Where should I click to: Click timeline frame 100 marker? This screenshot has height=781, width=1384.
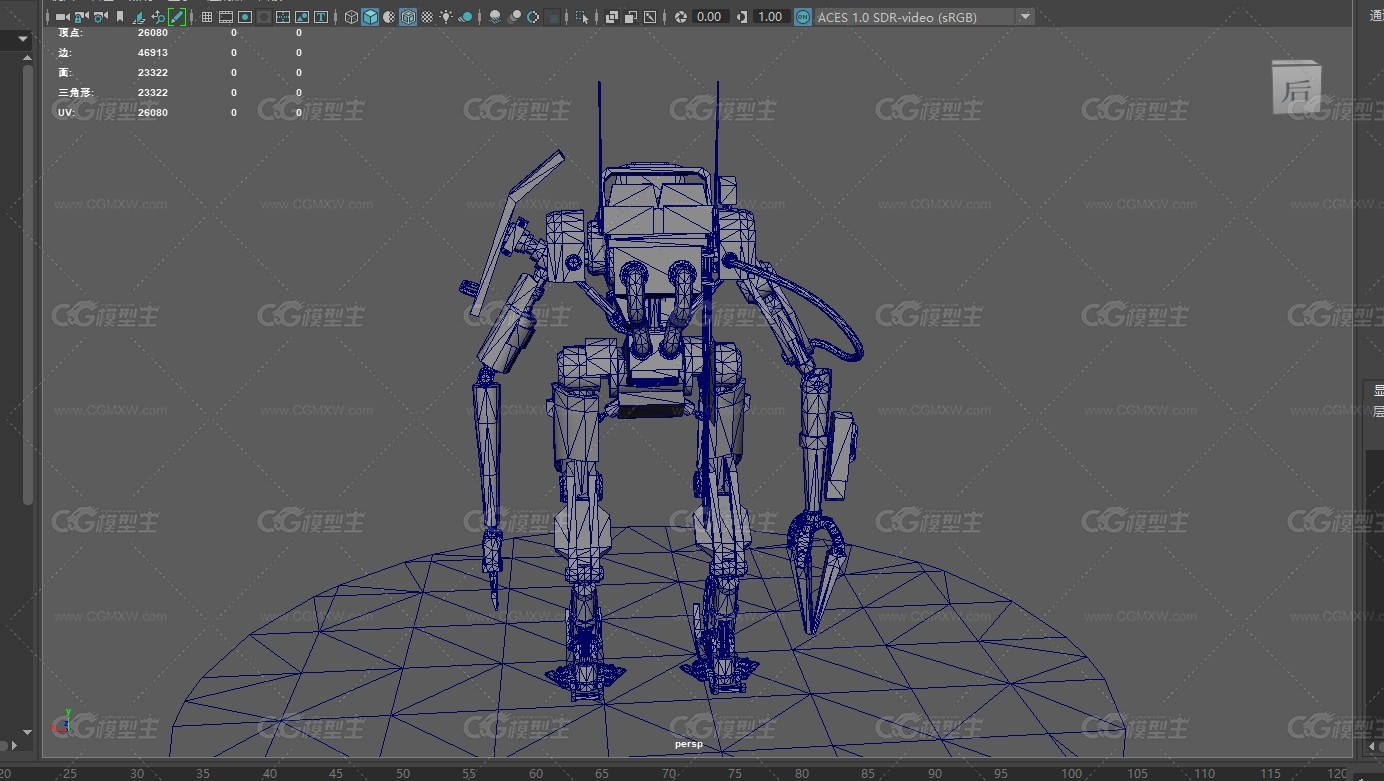click(1071, 773)
